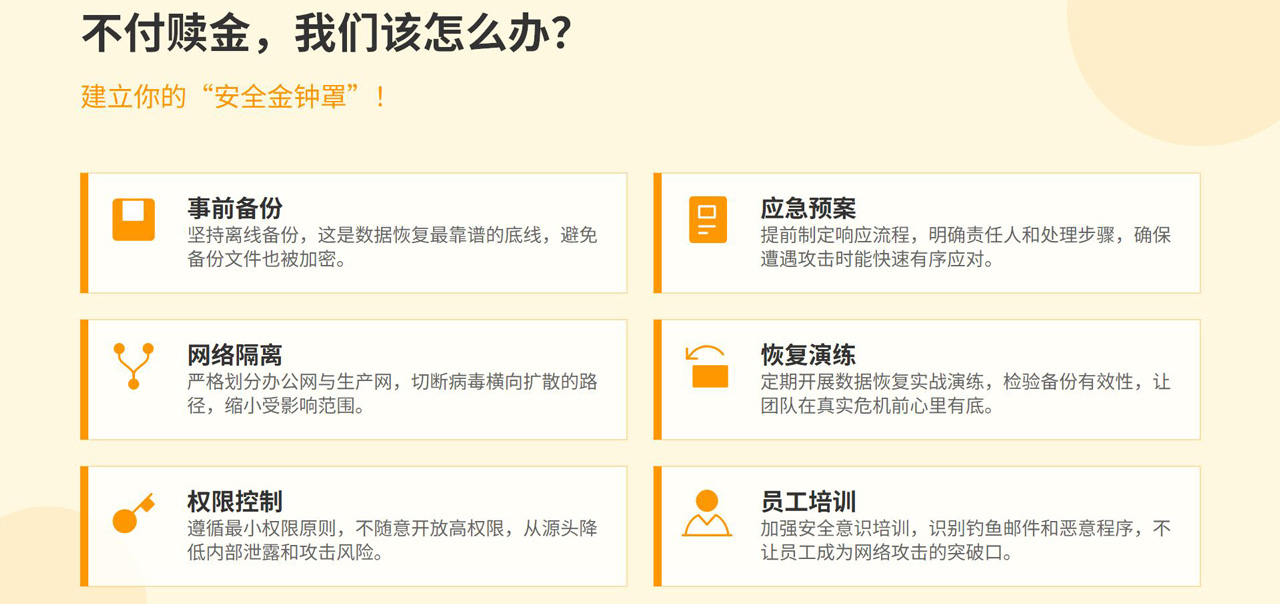Image resolution: width=1280 pixels, height=604 pixels.
Task: Click the description starting 遵循最小权限原则
Action: [x=393, y=540]
